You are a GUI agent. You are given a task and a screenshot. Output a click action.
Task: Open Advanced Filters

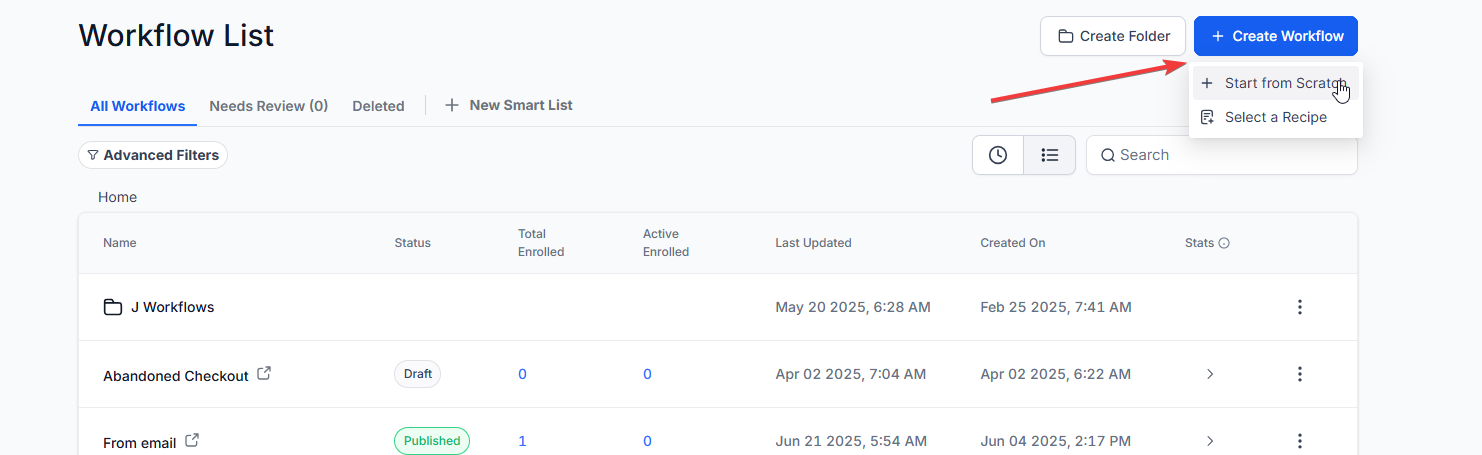click(x=153, y=155)
